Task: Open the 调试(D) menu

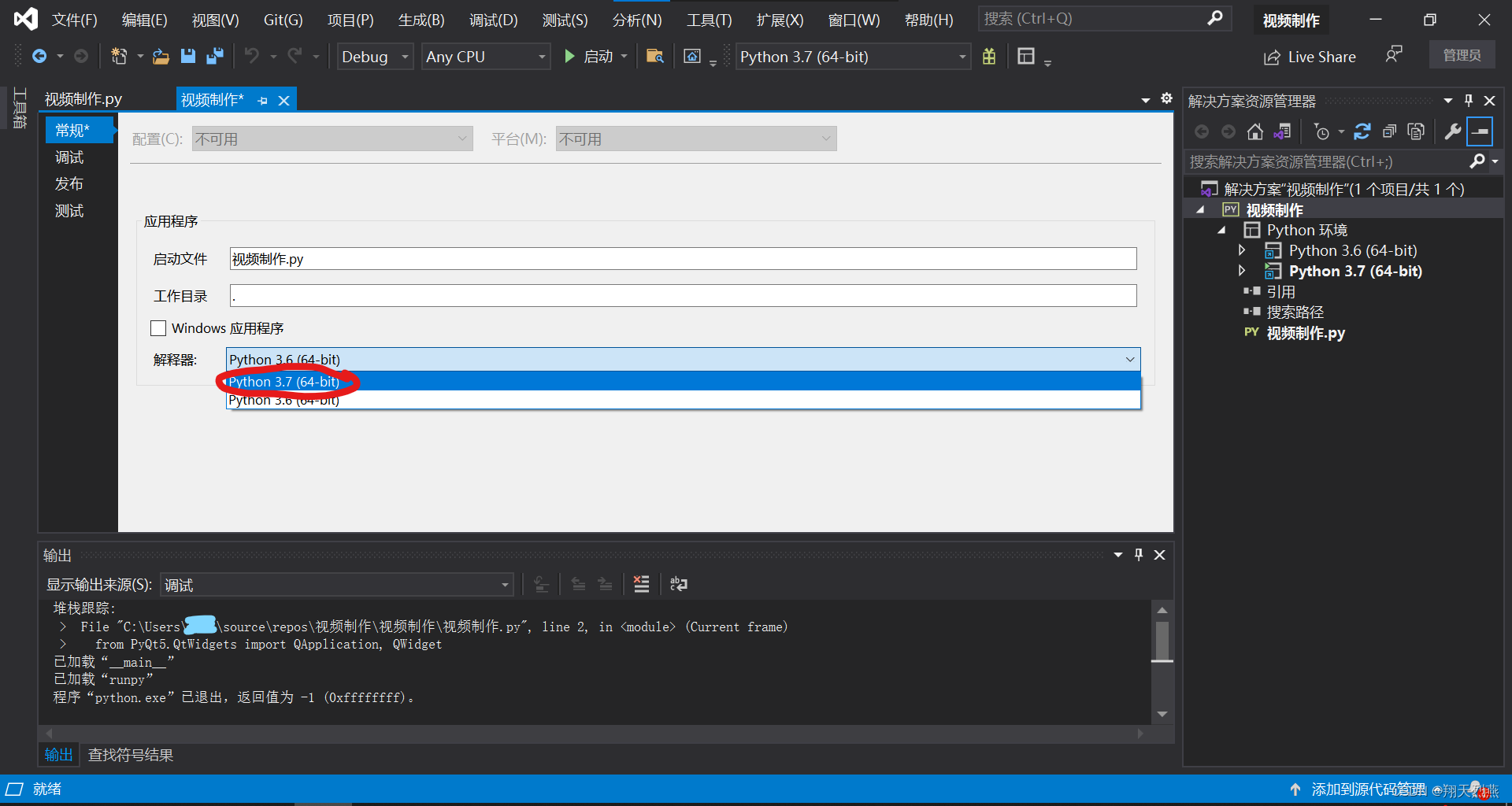Action: point(493,20)
